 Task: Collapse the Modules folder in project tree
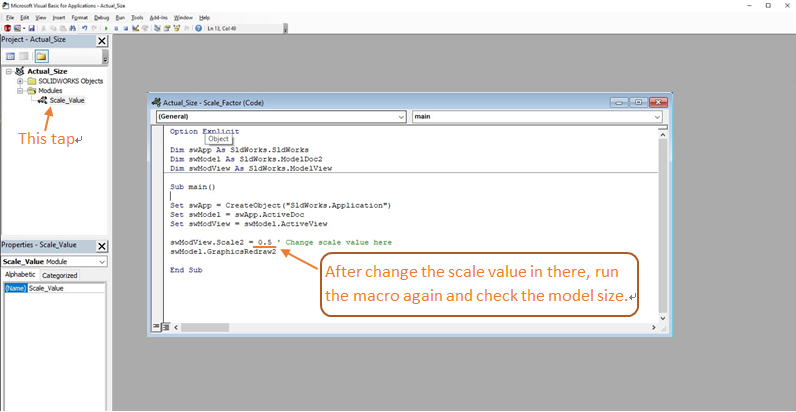click(20, 90)
